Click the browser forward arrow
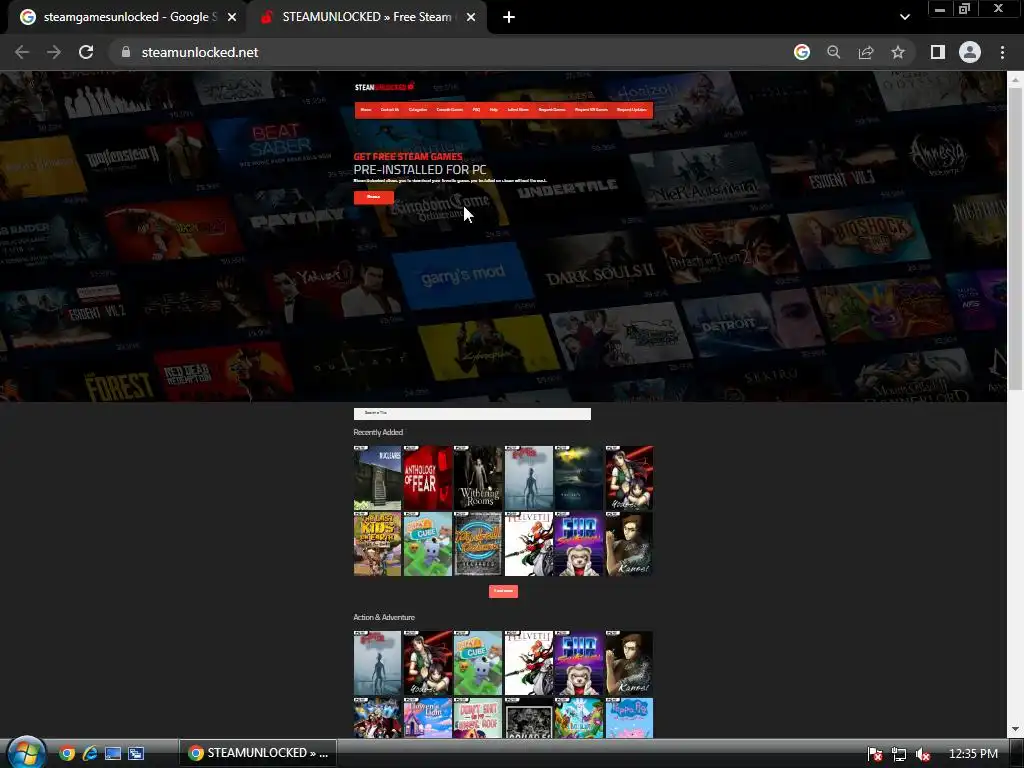This screenshot has height=768, width=1024. click(54, 52)
